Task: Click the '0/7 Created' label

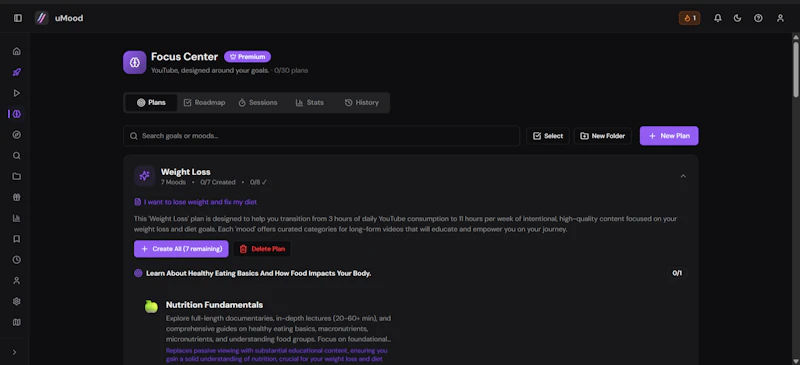Action: click(x=218, y=182)
